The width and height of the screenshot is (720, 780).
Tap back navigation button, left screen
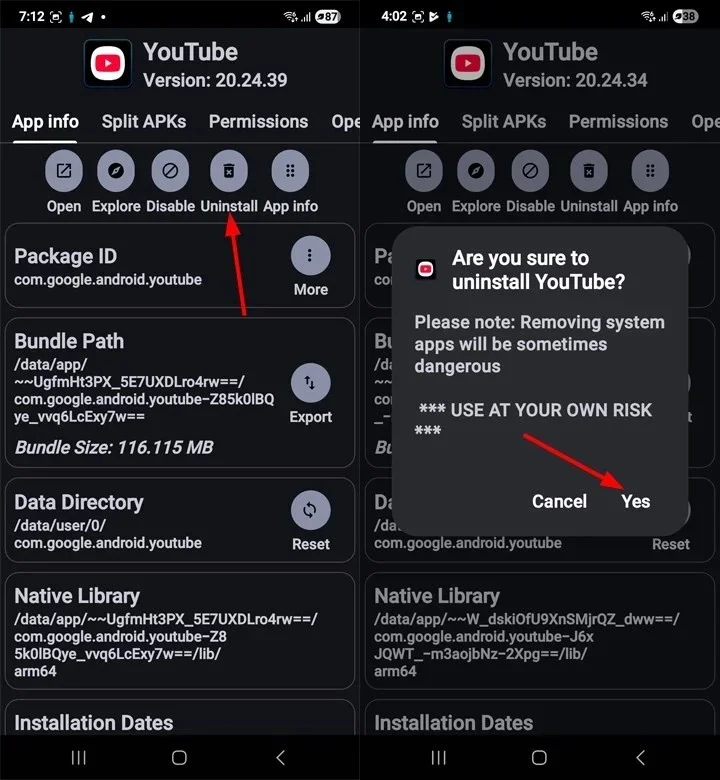coord(281,758)
